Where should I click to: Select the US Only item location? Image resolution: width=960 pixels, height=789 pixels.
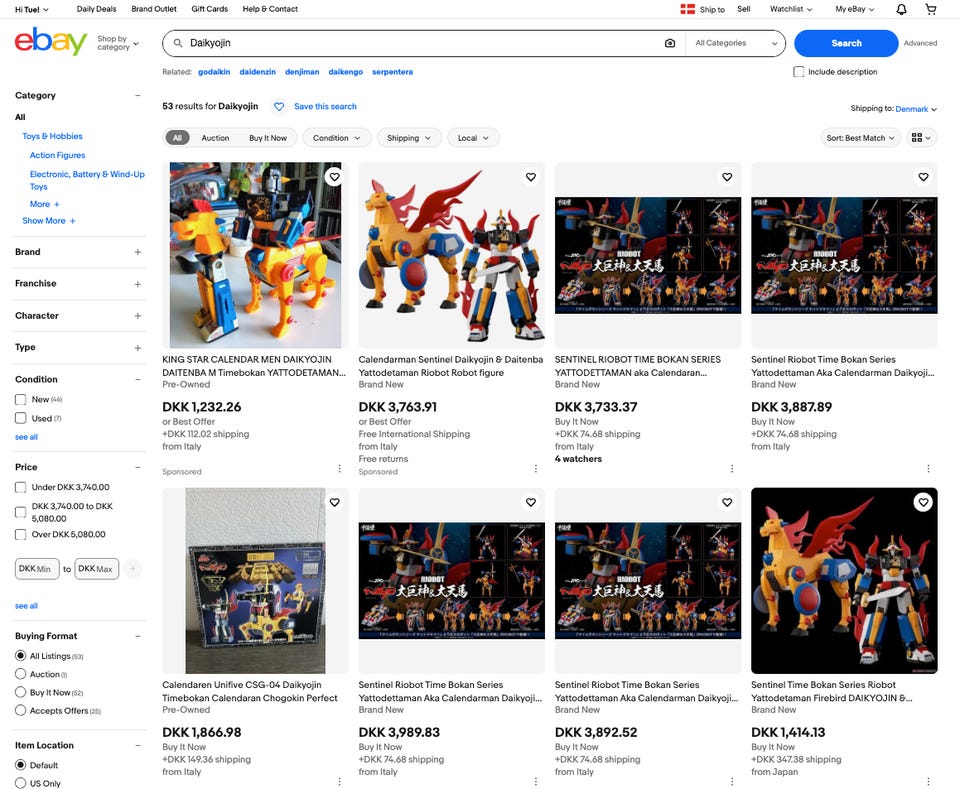20,783
